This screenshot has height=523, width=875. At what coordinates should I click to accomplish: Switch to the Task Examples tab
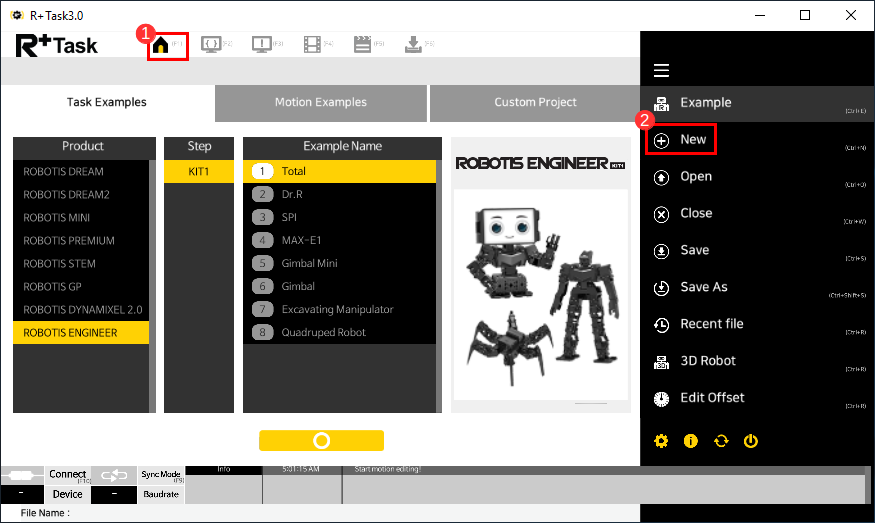[x=107, y=103]
